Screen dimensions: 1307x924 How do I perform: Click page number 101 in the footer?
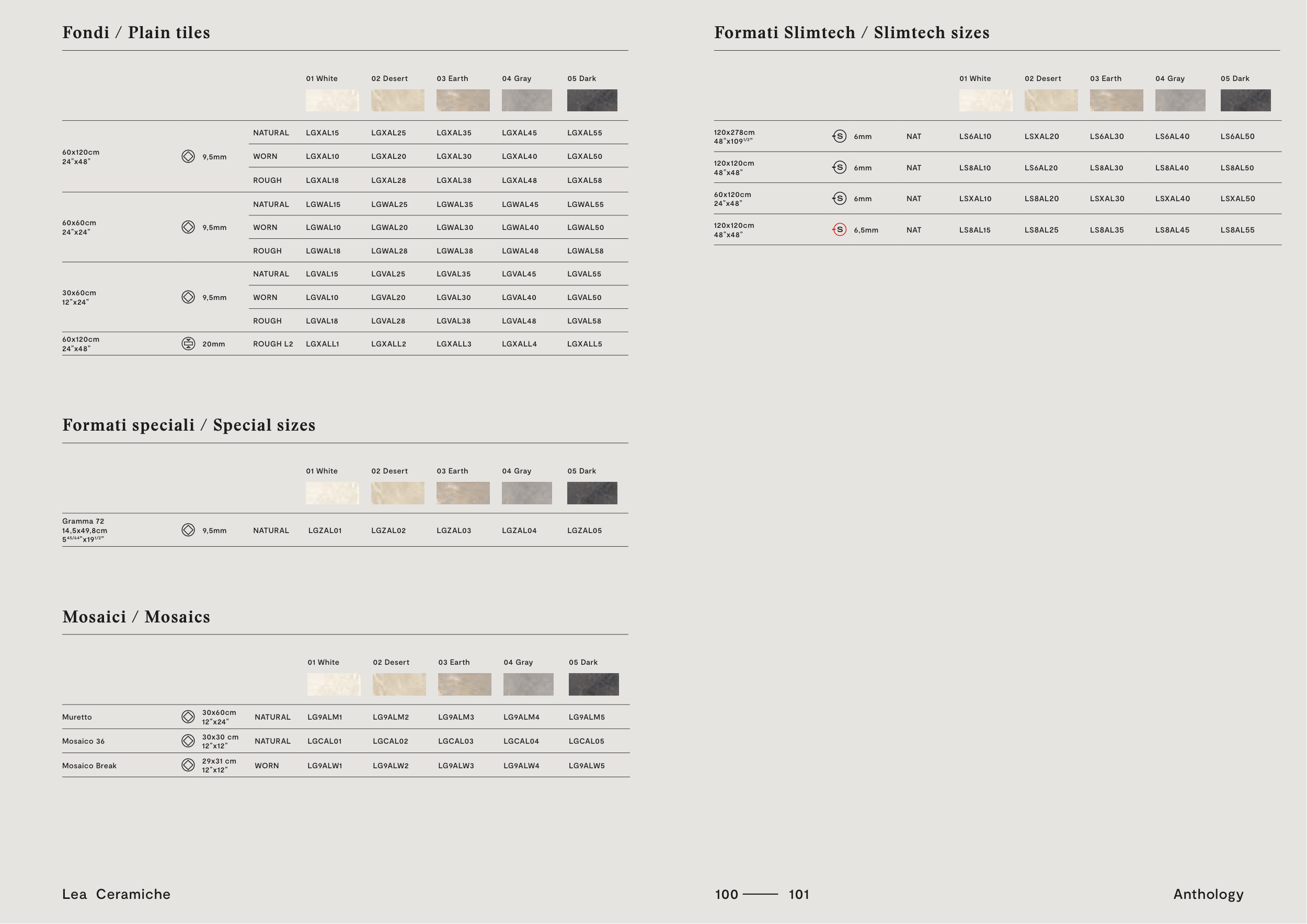coord(799,894)
